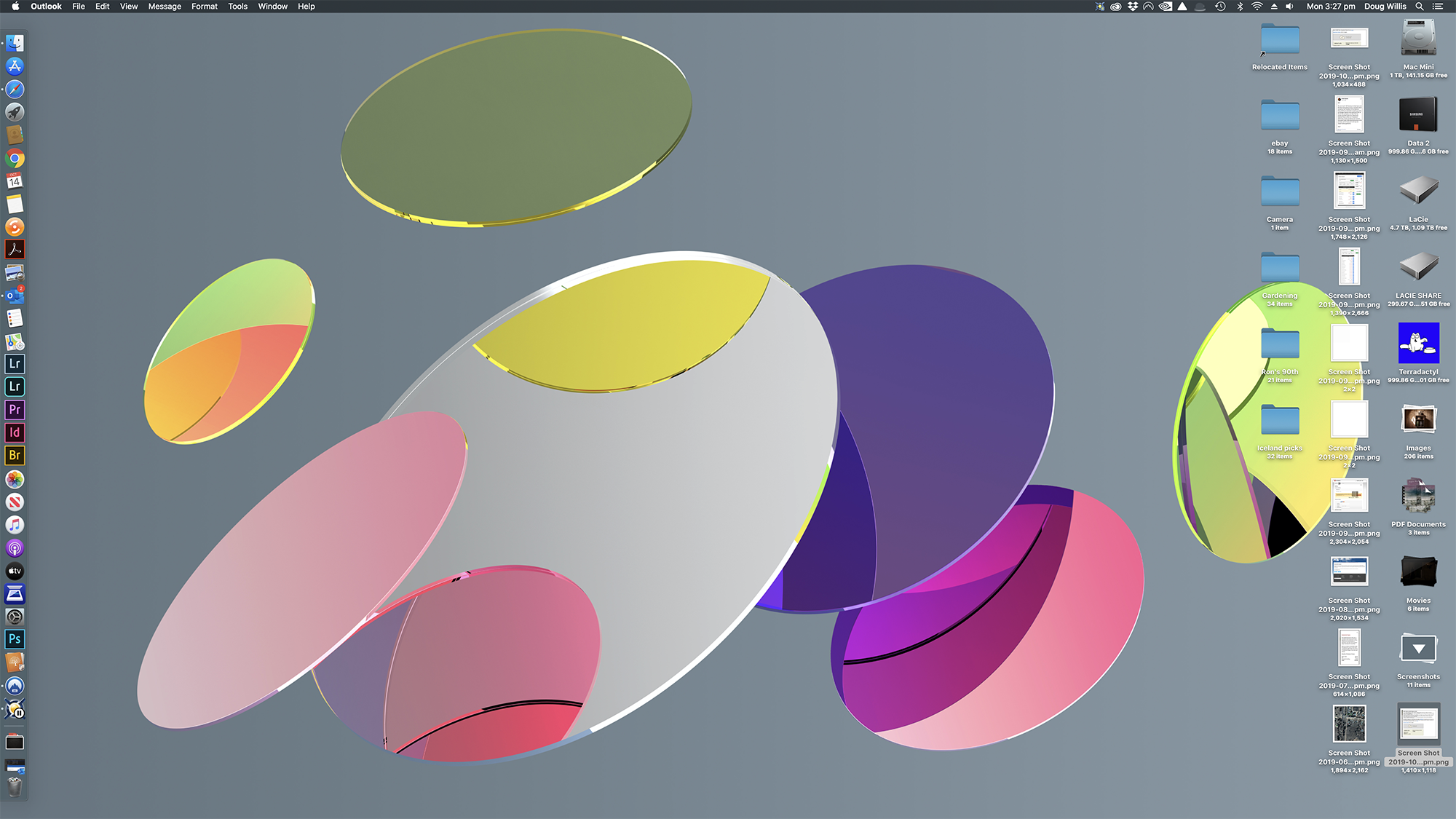Open Notification Center list icon
1456x819 pixels.
tap(1438, 7)
